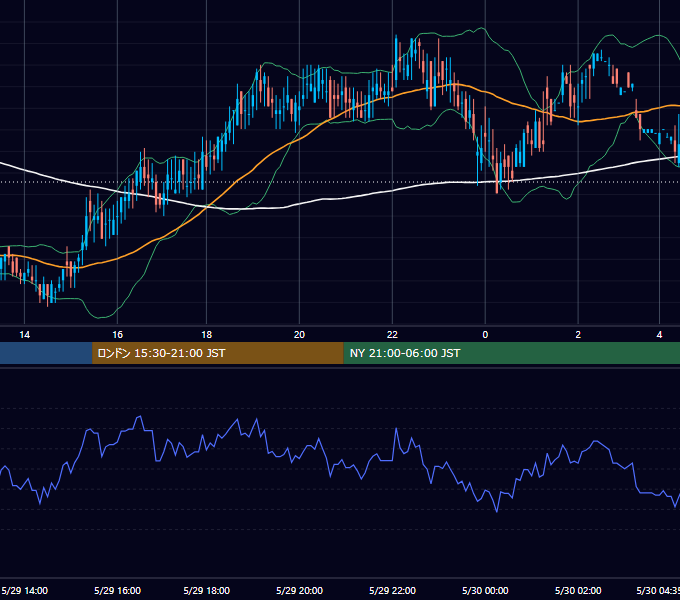Click the 5/30 02:00 date label
Image resolution: width=680 pixels, height=600 pixels.
coord(578,590)
